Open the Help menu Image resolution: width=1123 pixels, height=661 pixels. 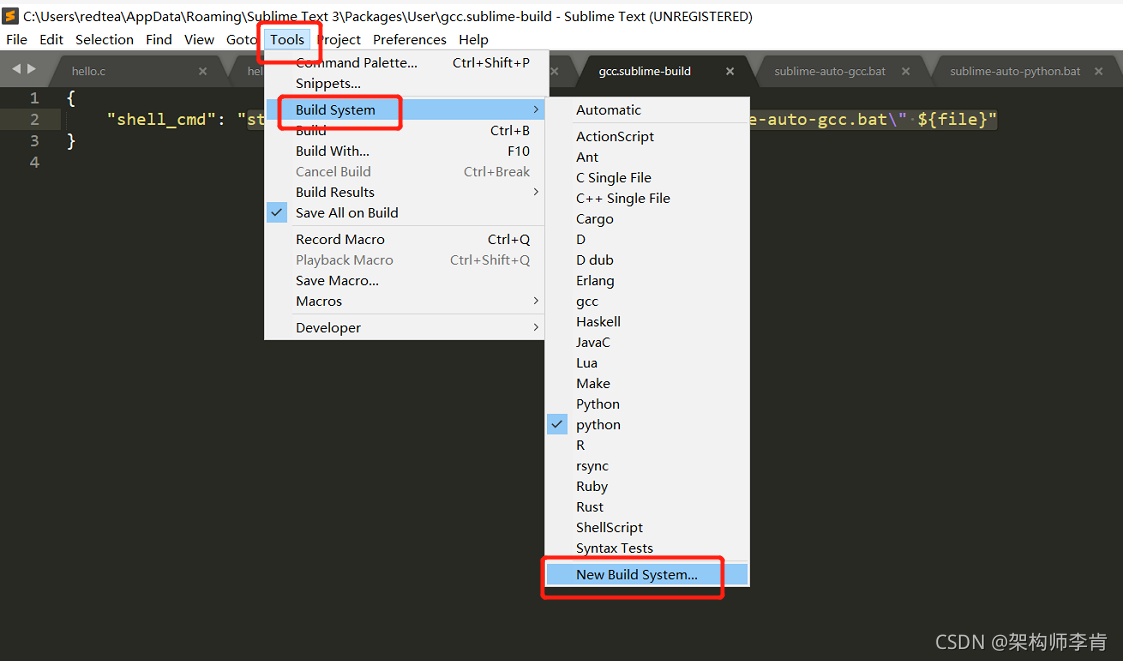pyautogui.click(x=473, y=39)
